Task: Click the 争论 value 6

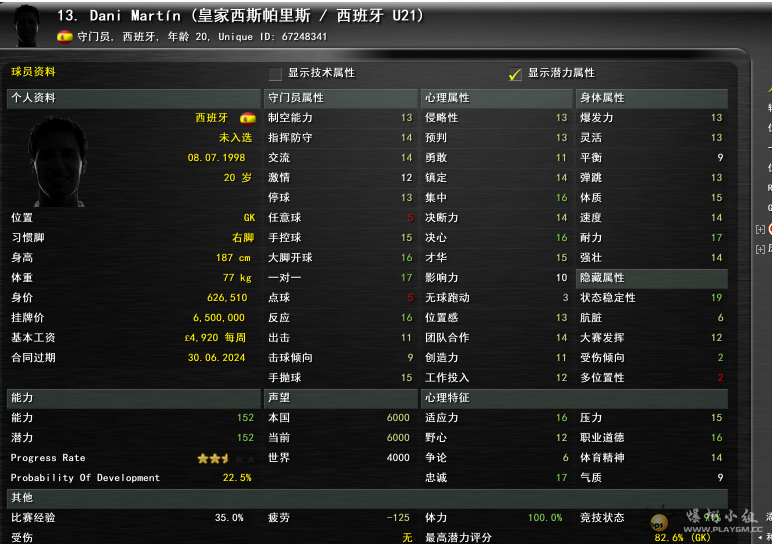Action: pyautogui.click(x=565, y=458)
